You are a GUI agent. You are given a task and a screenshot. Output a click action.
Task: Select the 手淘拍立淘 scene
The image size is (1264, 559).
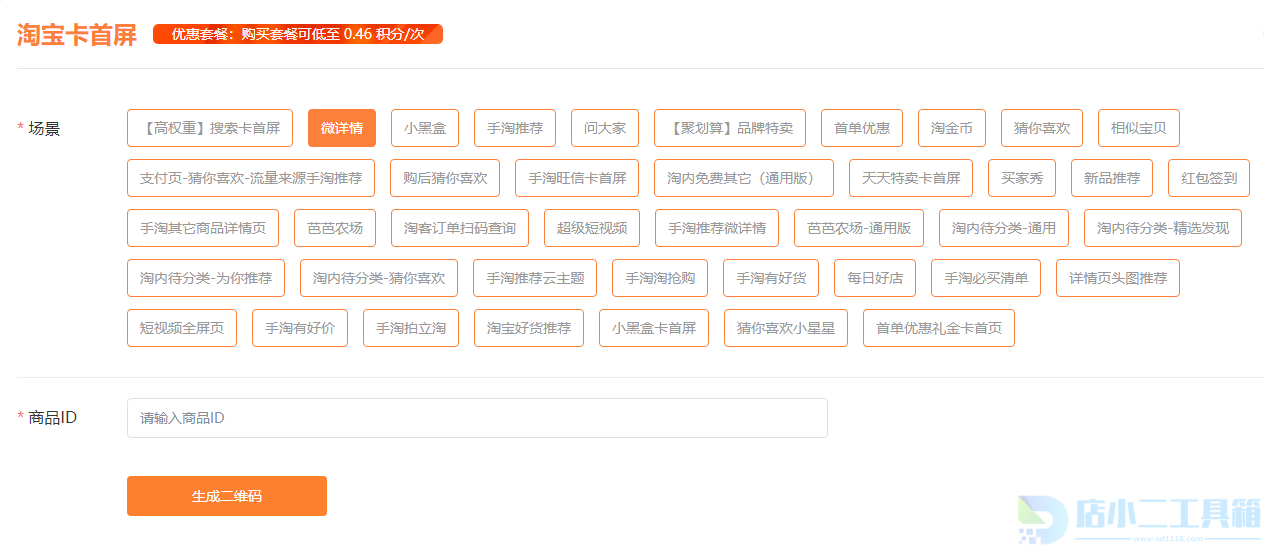pyautogui.click(x=411, y=328)
